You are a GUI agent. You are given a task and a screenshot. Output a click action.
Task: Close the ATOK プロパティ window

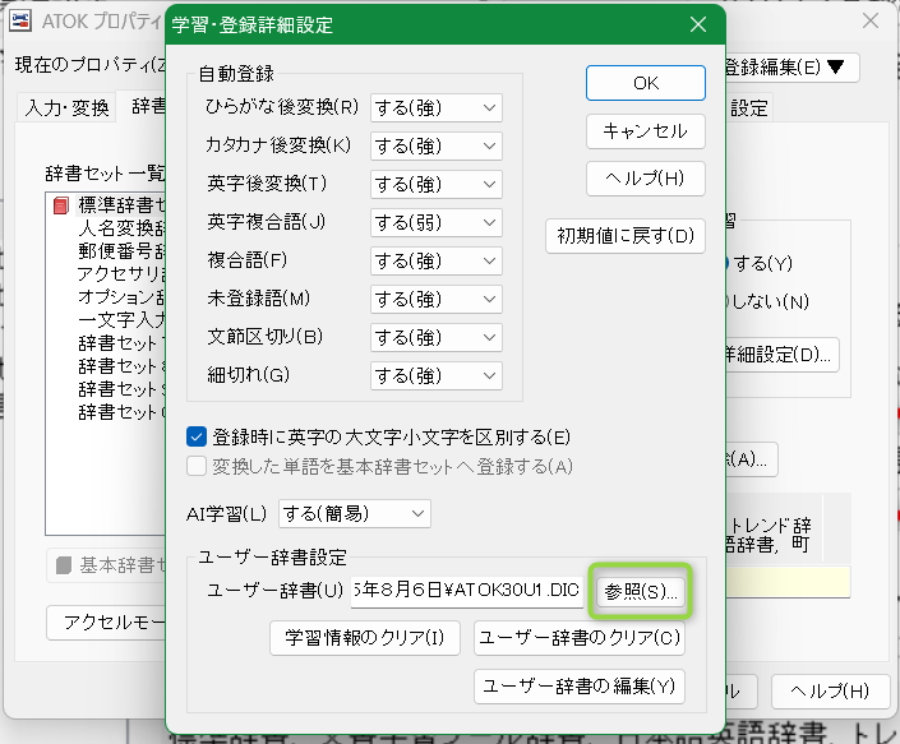870,21
